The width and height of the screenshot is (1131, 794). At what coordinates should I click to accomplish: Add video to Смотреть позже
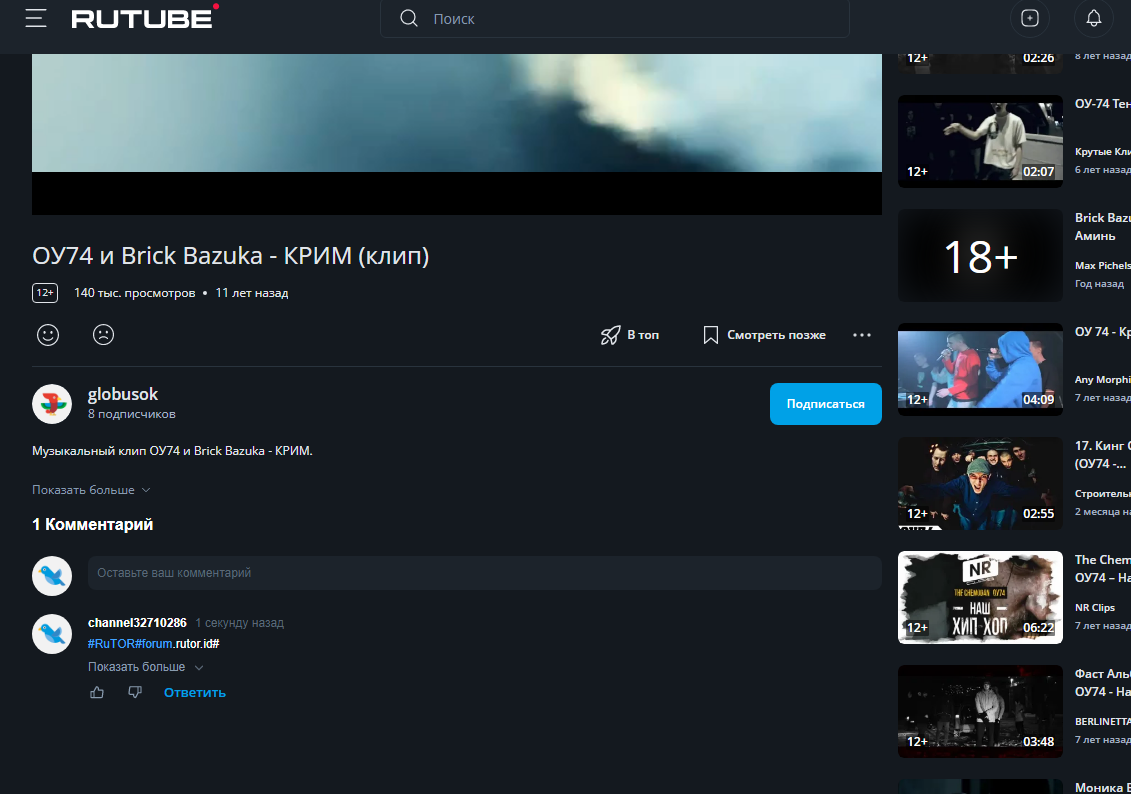(x=765, y=335)
